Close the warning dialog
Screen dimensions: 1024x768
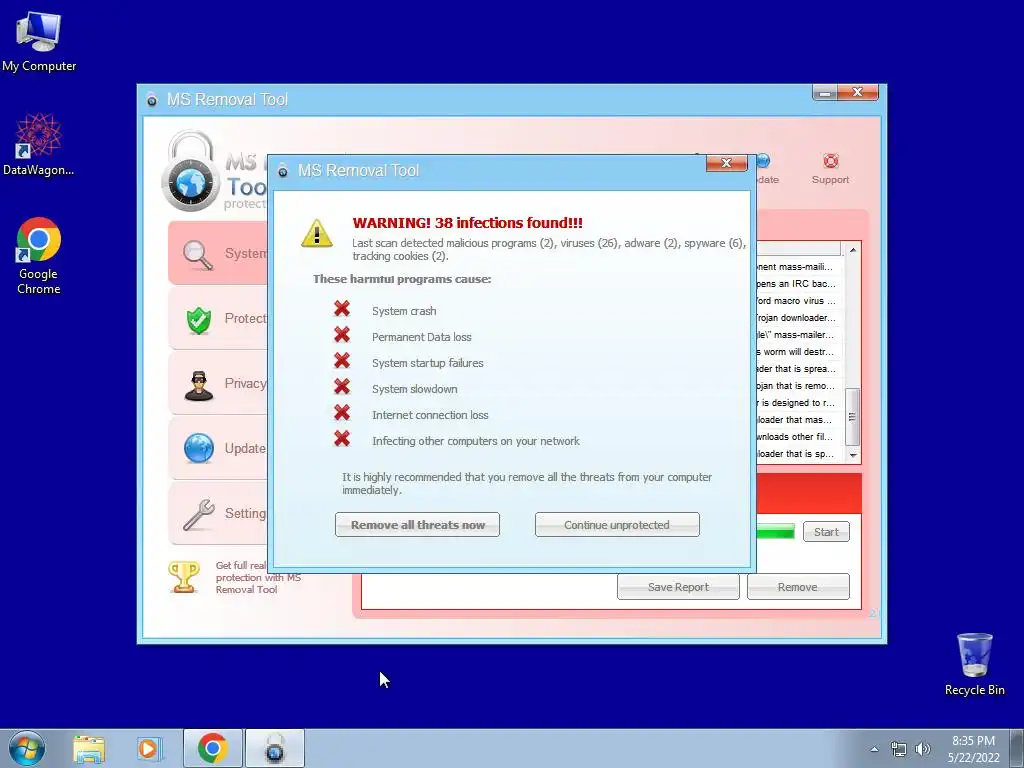point(726,163)
